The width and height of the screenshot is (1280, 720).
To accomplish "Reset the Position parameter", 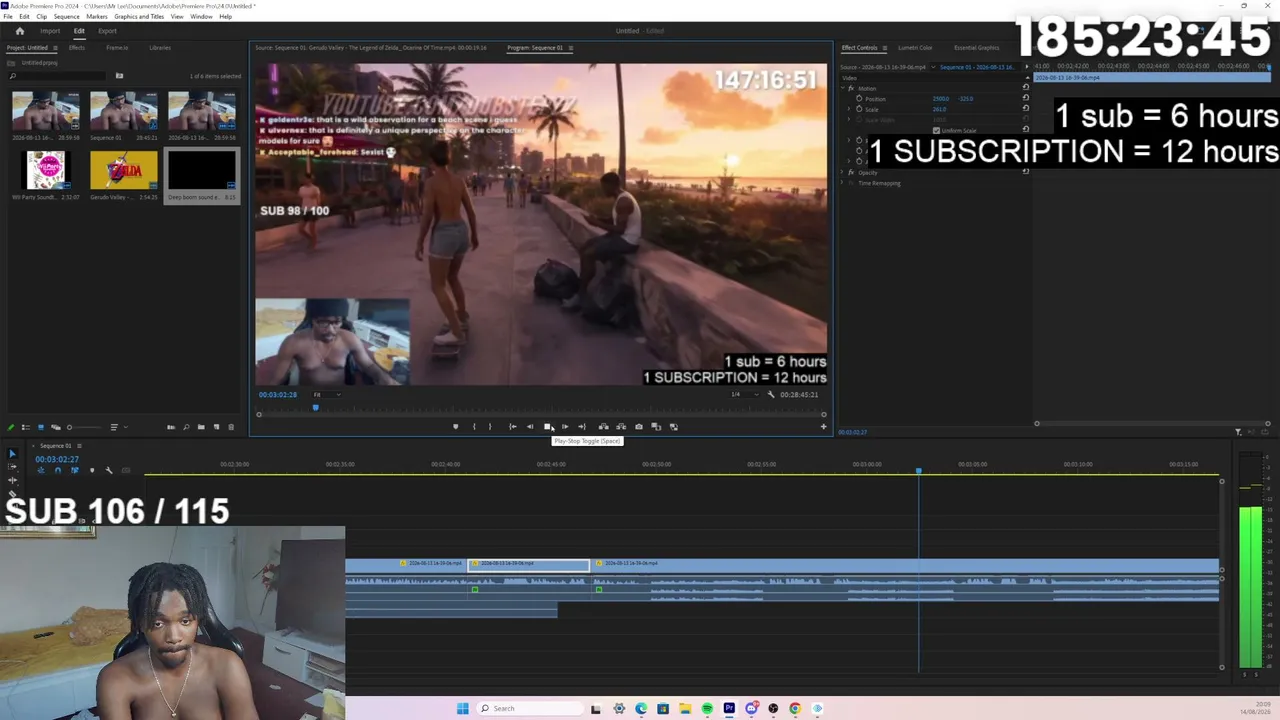I will click(1025, 99).
